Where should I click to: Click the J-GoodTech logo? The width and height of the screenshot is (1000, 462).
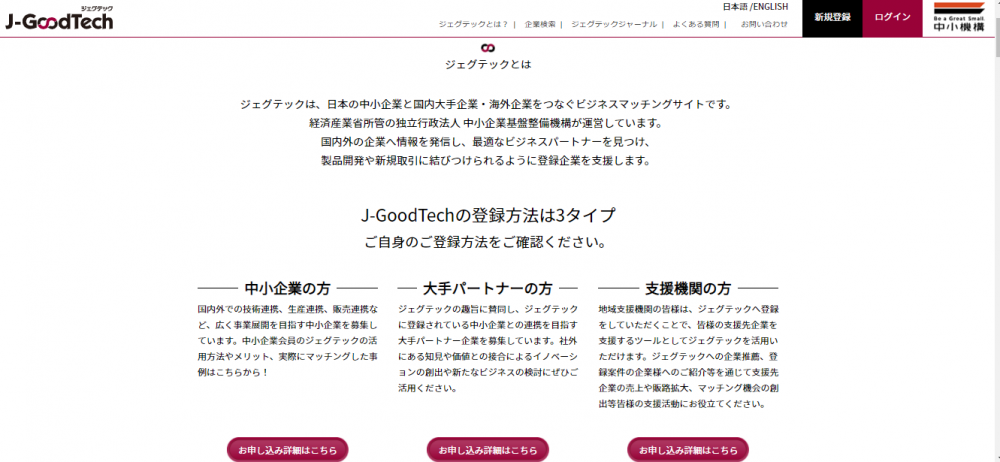pyautogui.click(x=59, y=19)
